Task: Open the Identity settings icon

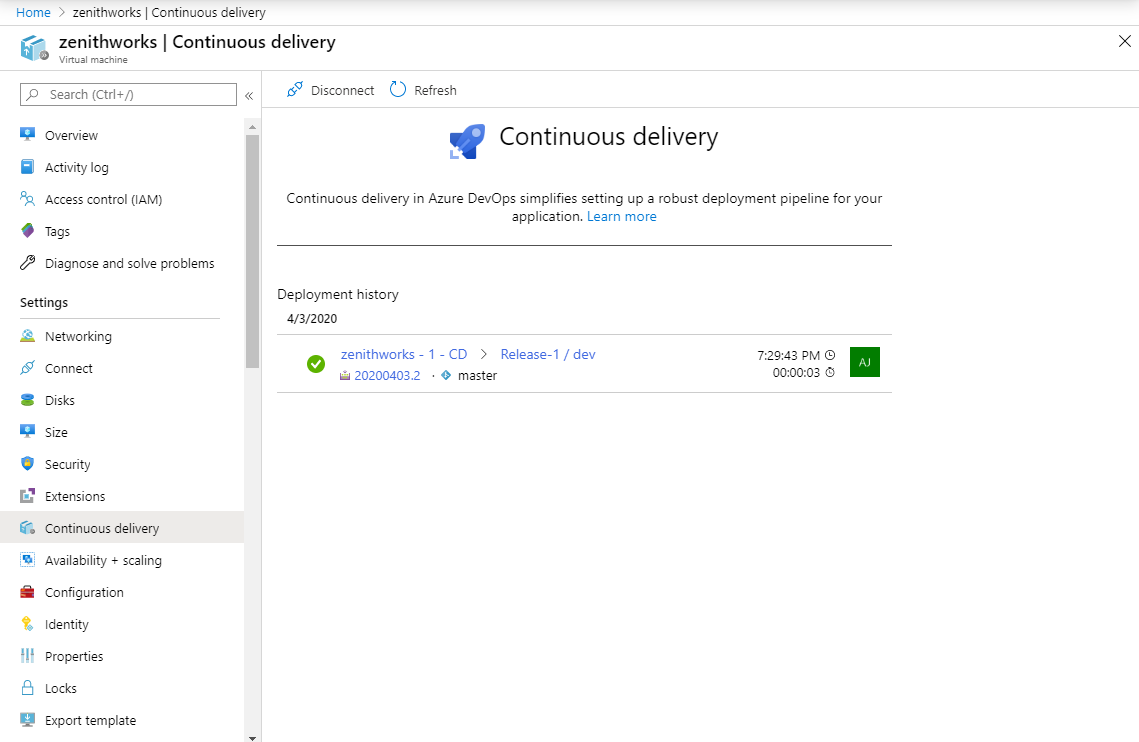Action: click(28, 624)
